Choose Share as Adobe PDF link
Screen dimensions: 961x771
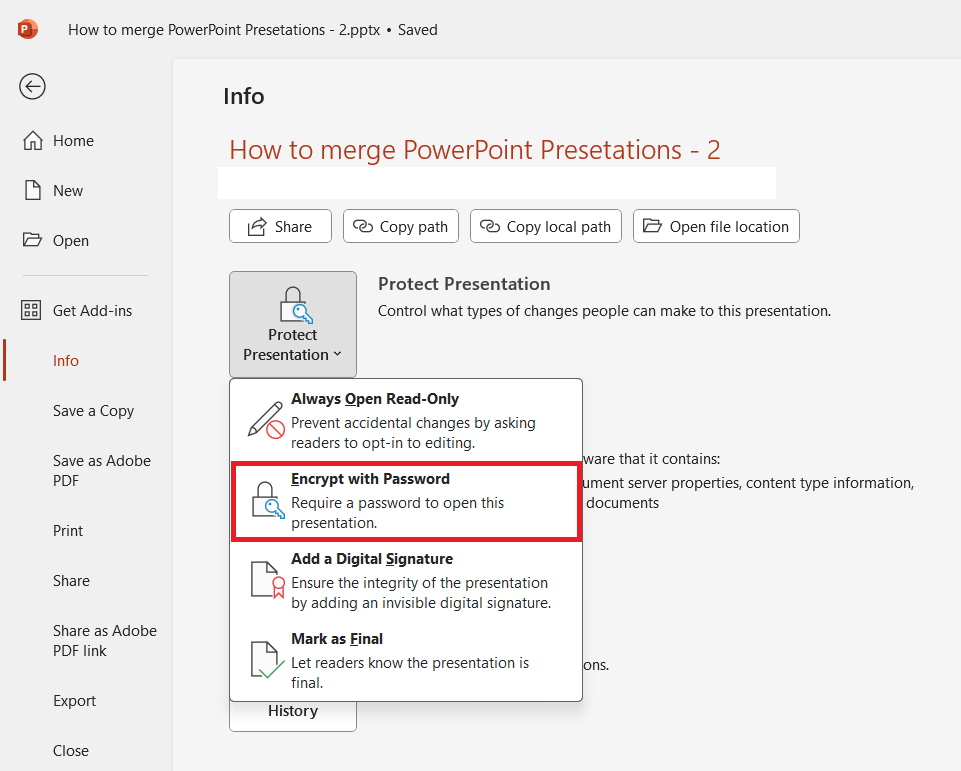(x=104, y=640)
